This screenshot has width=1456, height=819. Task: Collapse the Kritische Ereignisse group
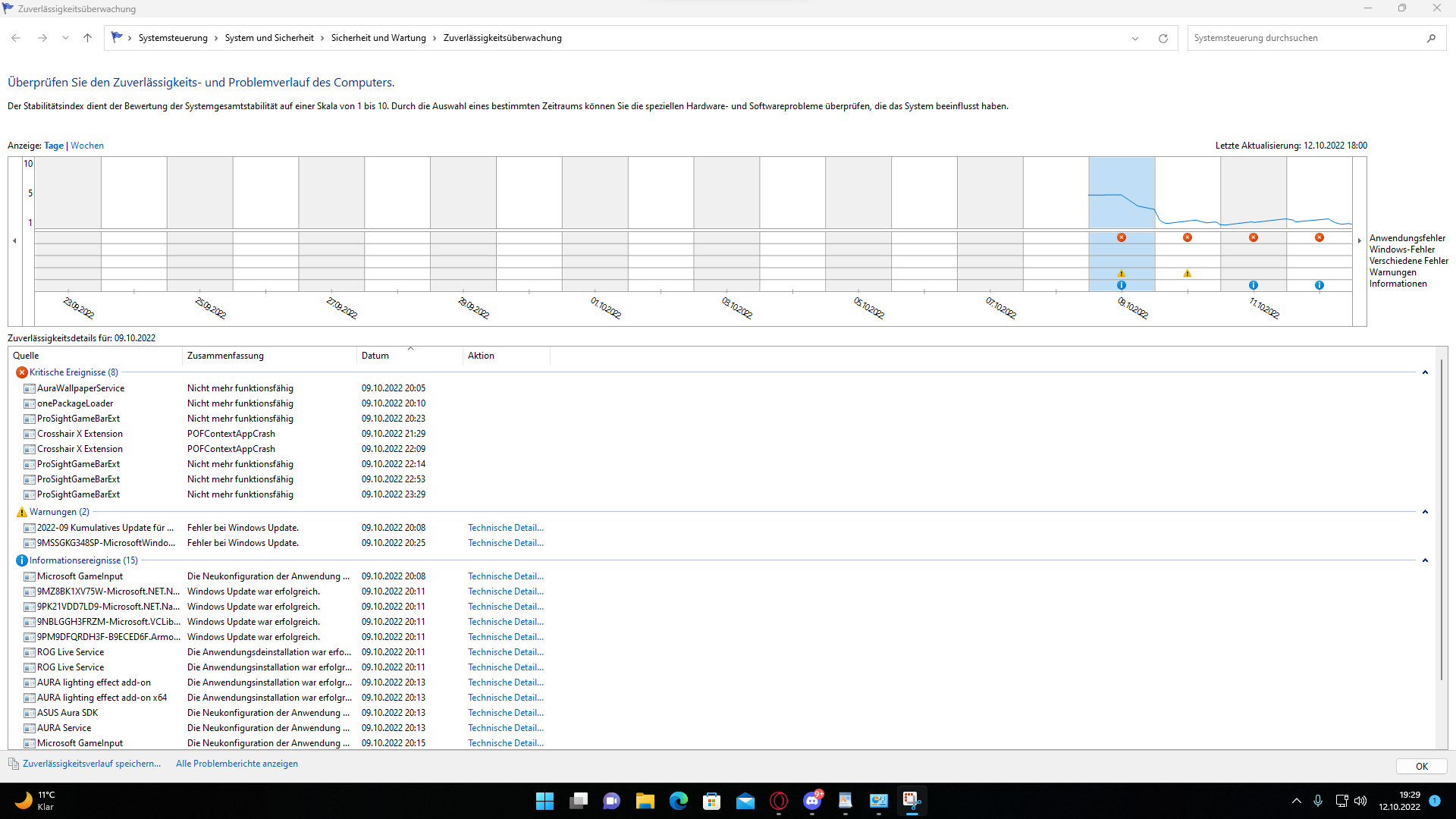pos(1425,372)
